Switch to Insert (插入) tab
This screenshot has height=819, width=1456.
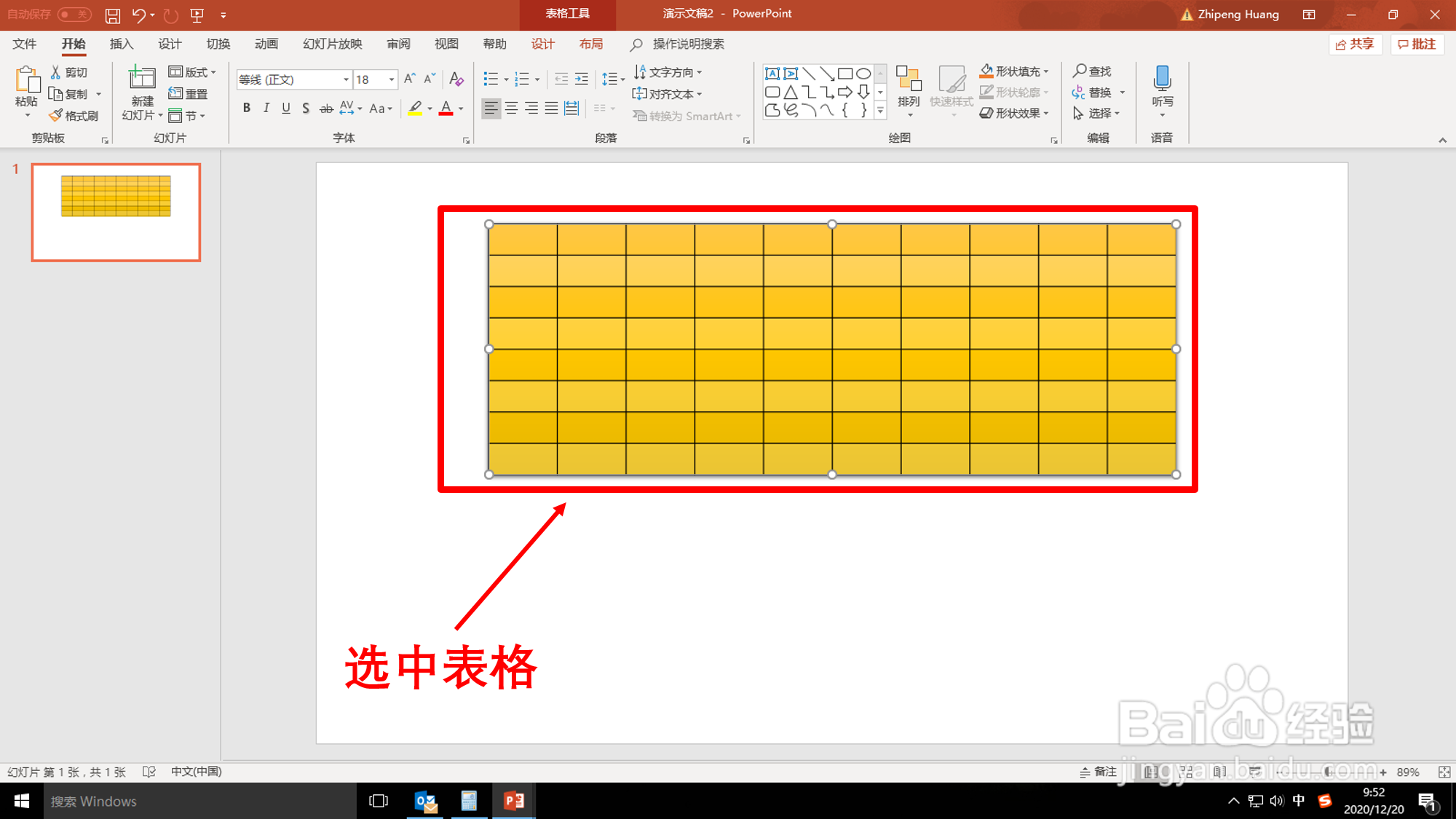coord(122,44)
